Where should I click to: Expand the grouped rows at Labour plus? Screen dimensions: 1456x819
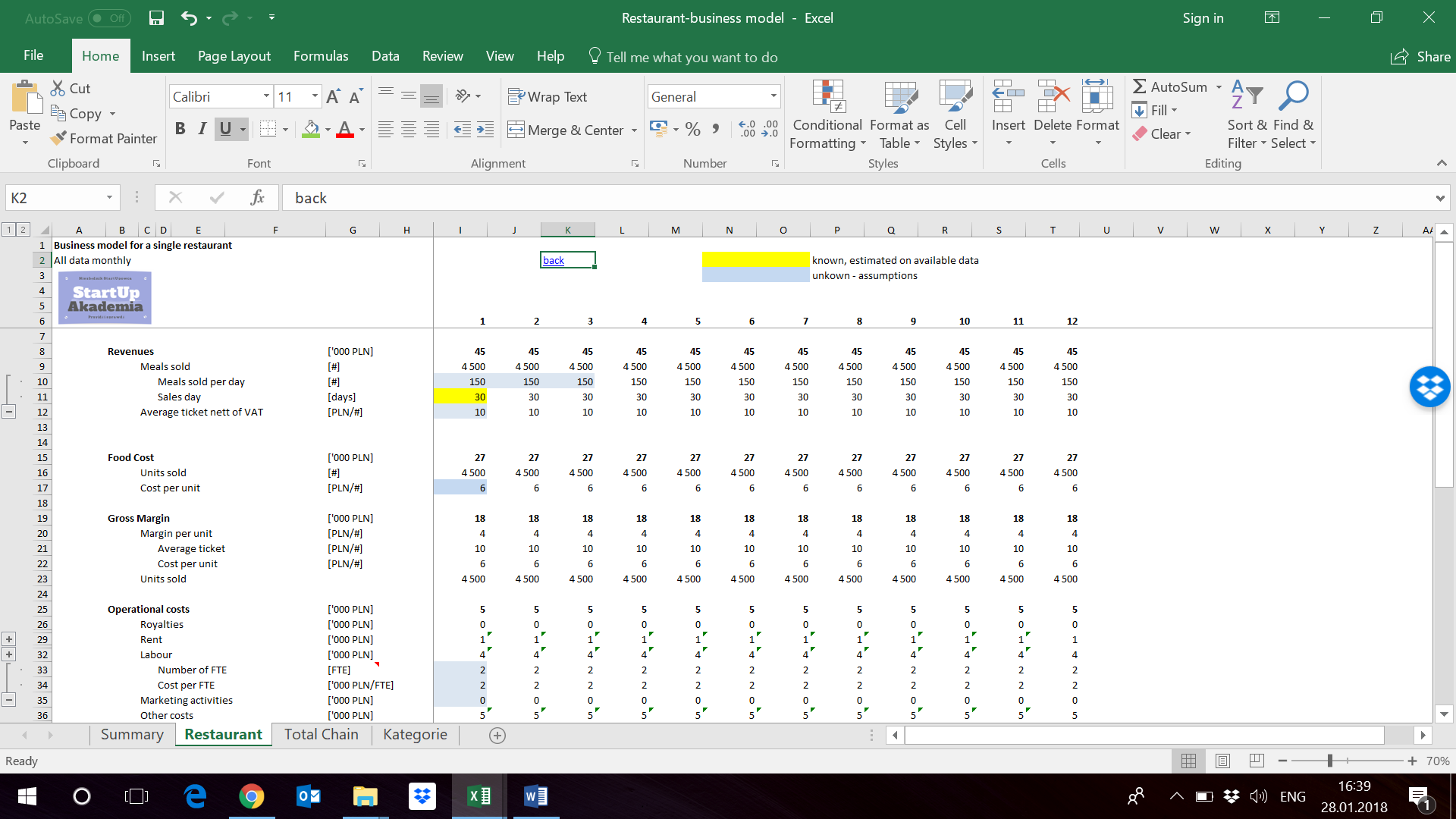pyautogui.click(x=9, y=654)
